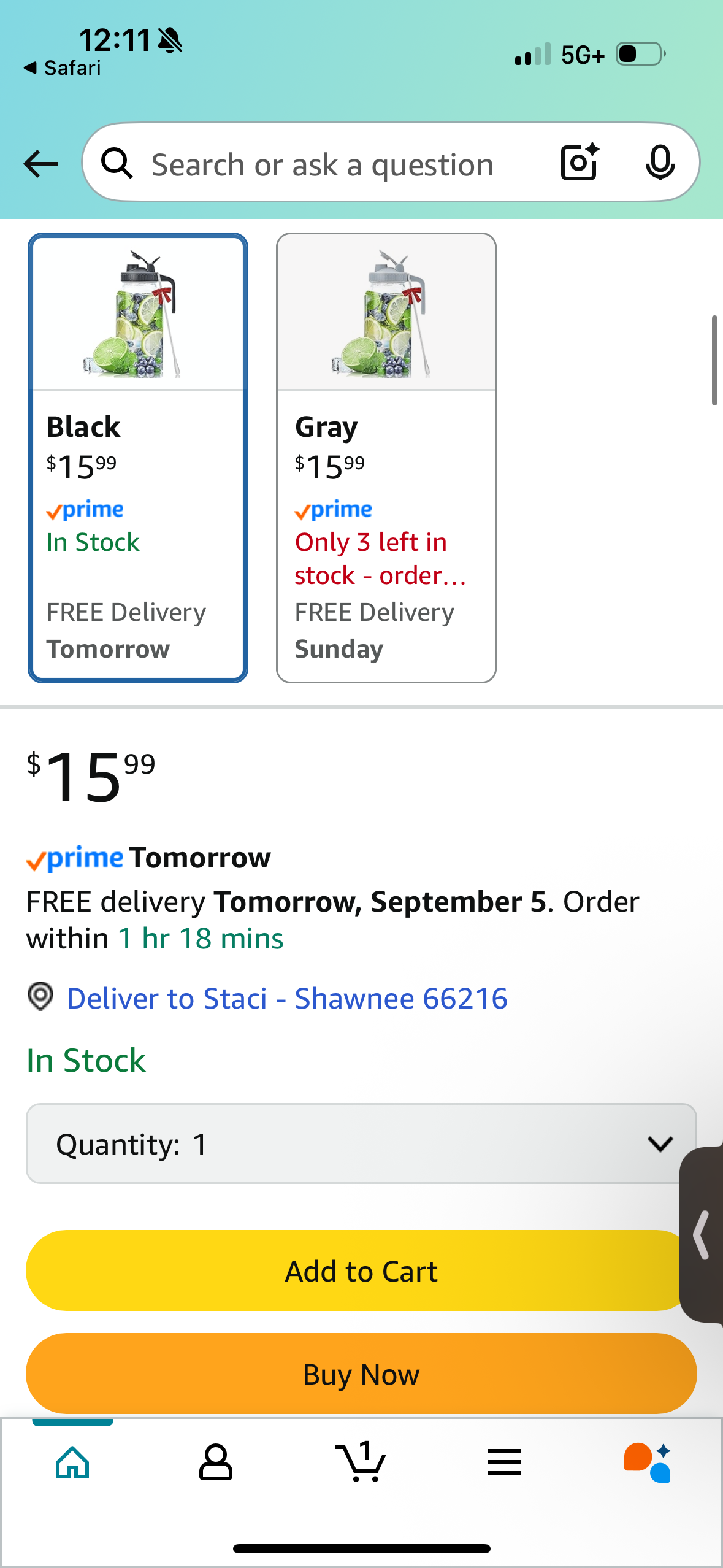Screen dimensions: 723x1568
Task: Tap the page scrollbar indicator
Action: pyautogui.click(x=714, y=360)
